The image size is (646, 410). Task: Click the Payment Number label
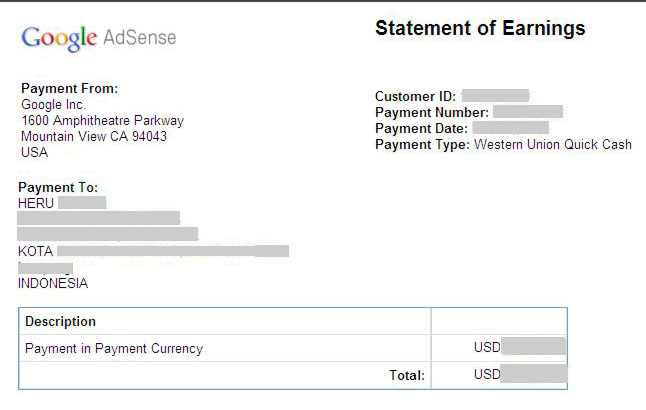pyautogui.click(x=432, y=112)
